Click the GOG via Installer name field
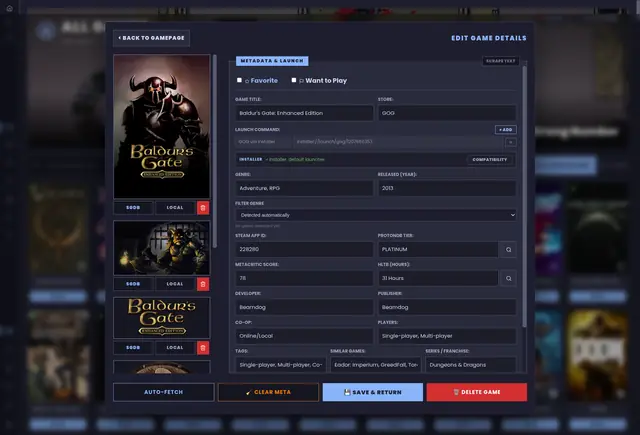Viewport: 640px width, 435px height. [x=263, y=142]
